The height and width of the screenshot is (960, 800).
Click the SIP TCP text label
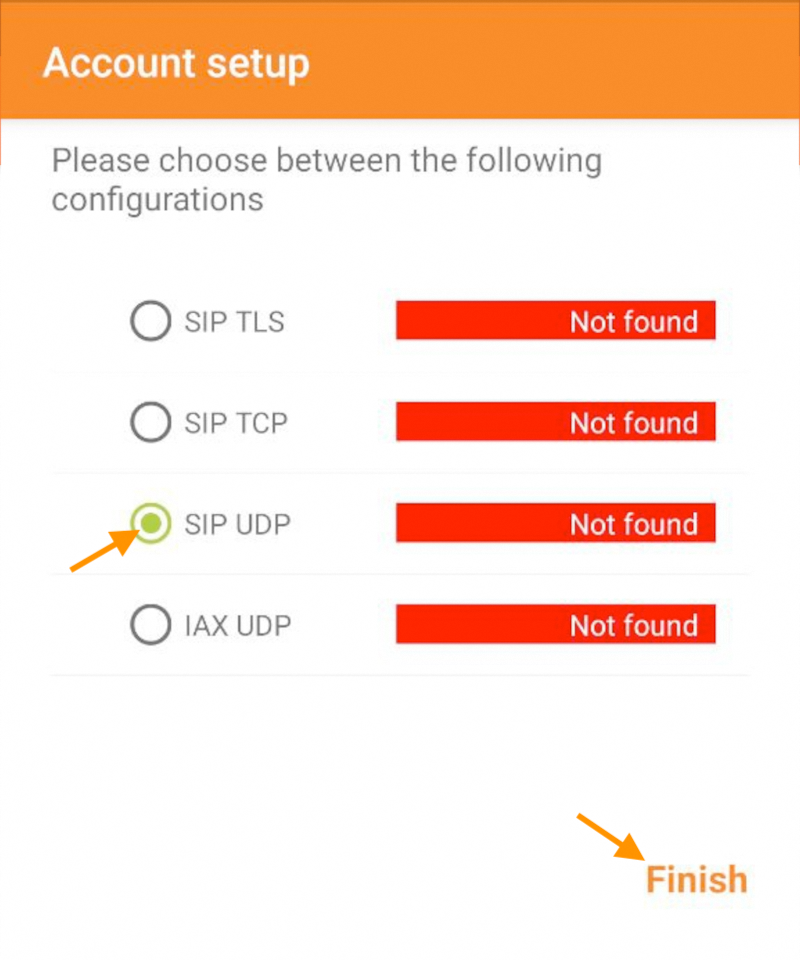(x=236, y=423)
